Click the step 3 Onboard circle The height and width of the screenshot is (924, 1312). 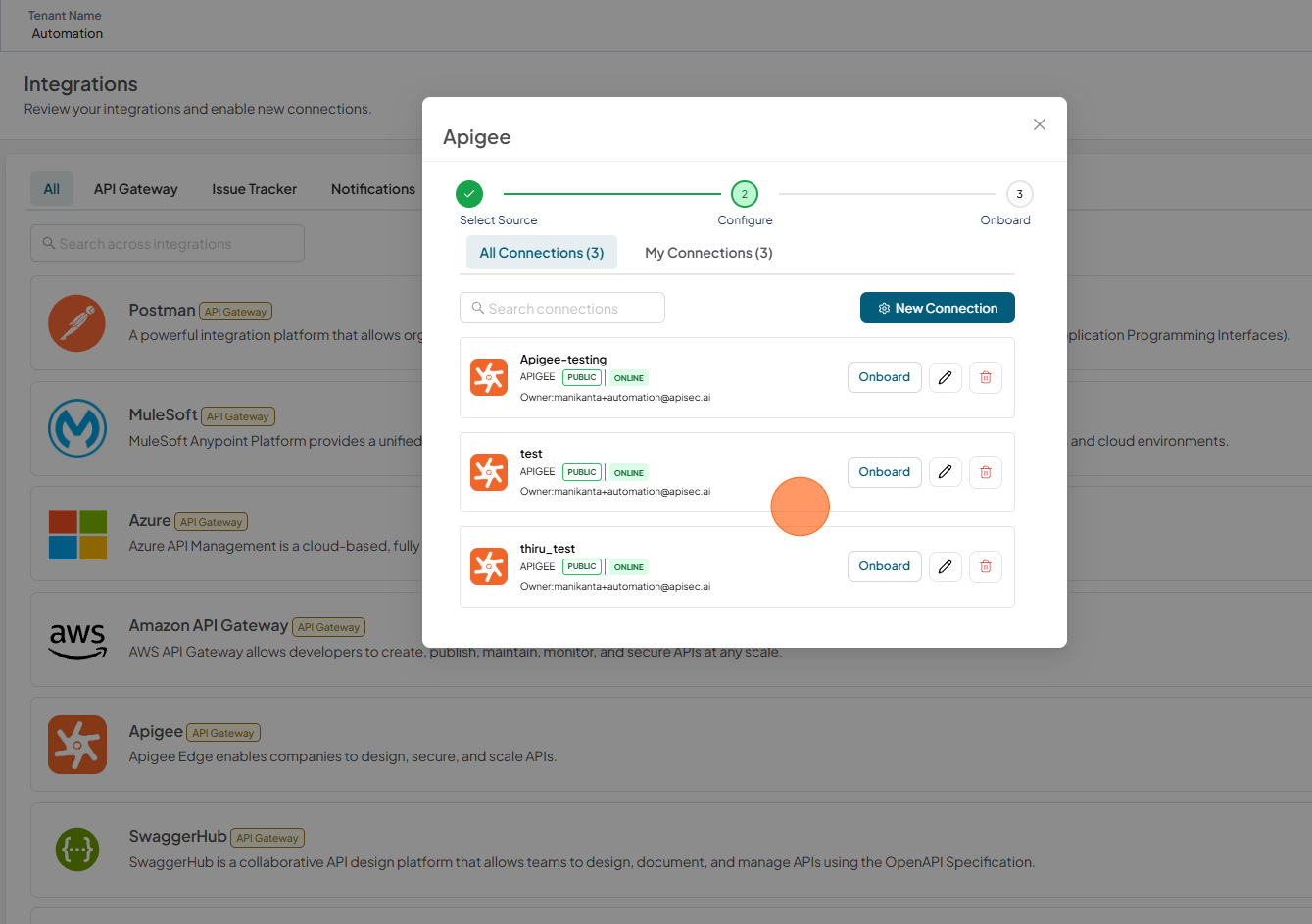click(x=1020, y=194)
